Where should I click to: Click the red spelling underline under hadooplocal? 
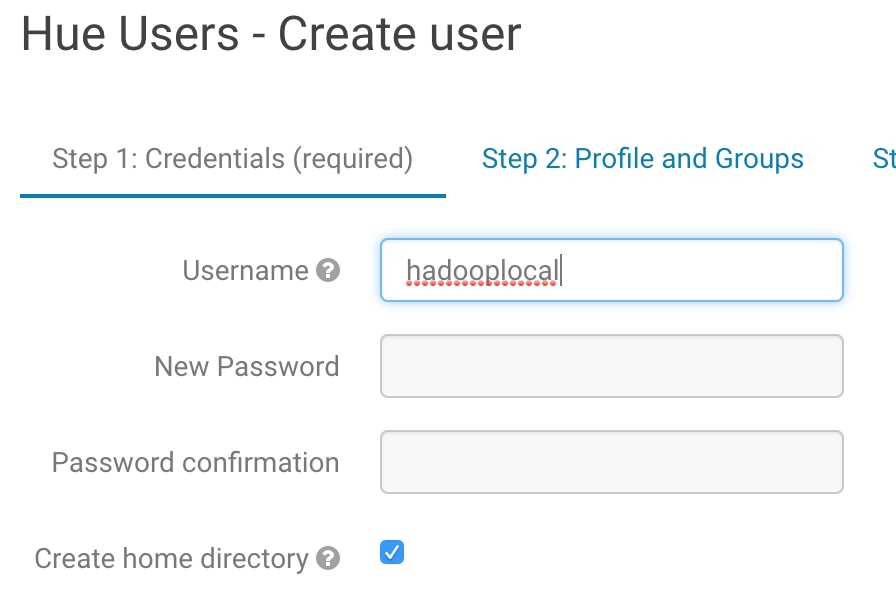[482, 285]
